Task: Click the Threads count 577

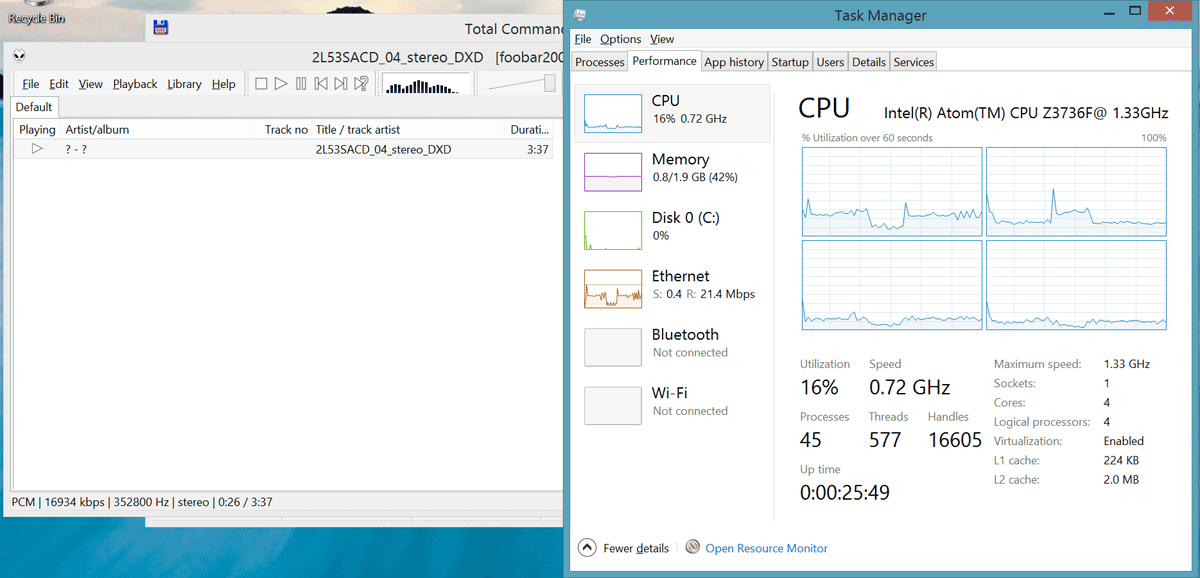Action: [x=885, y=440]
